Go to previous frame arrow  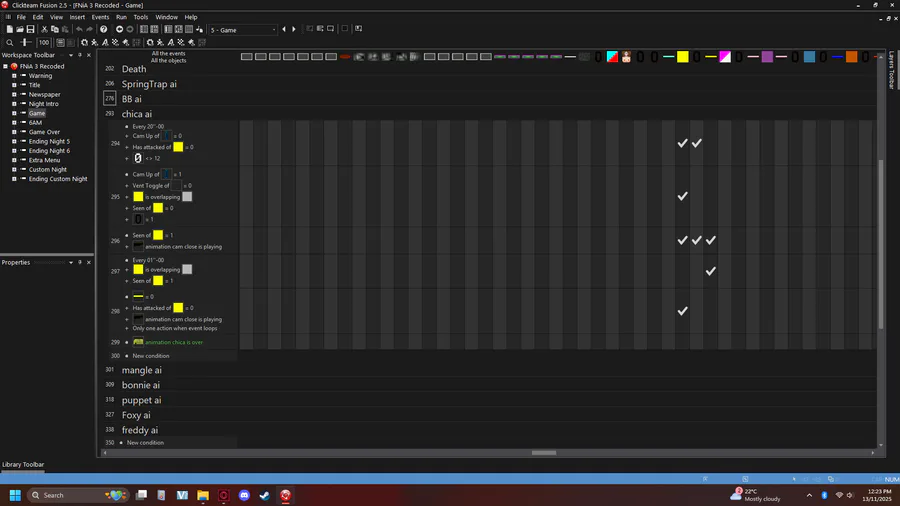[x=284, y=29]
